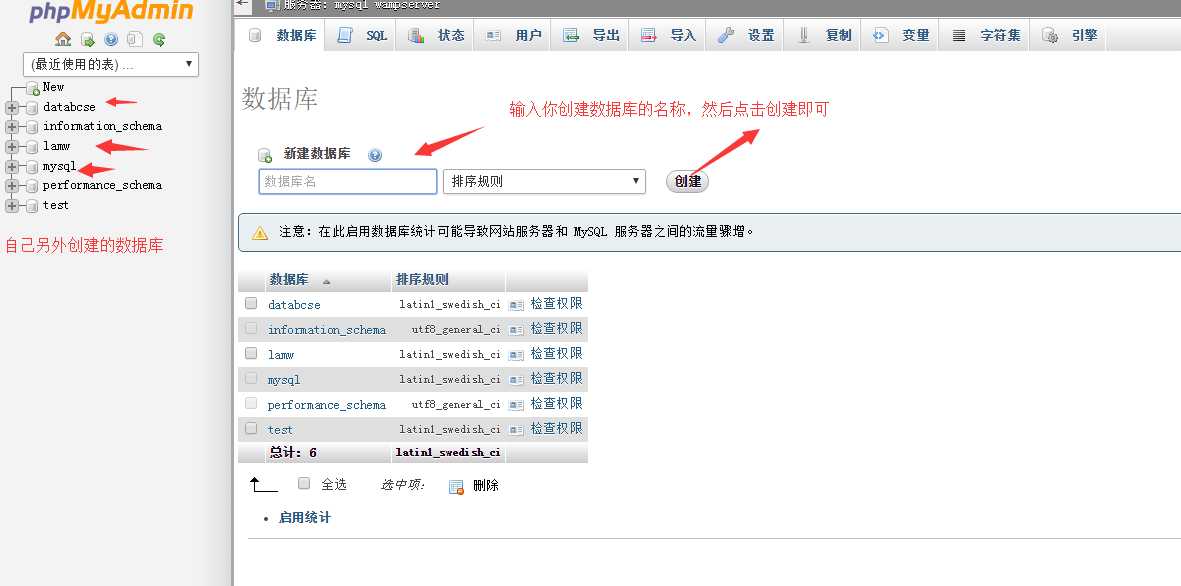1181x586 pixels.
Task: Open the 导入 tab
Action: [668, 35]
